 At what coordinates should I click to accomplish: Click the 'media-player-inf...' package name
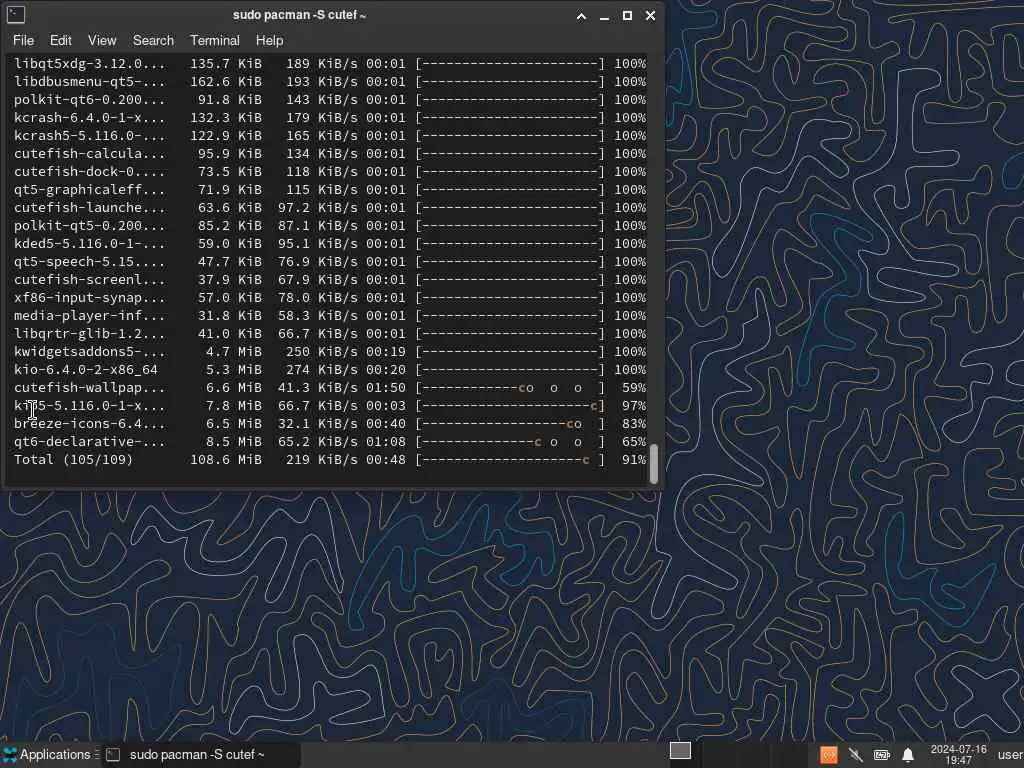pyautogui.click(x=89, y=315)
